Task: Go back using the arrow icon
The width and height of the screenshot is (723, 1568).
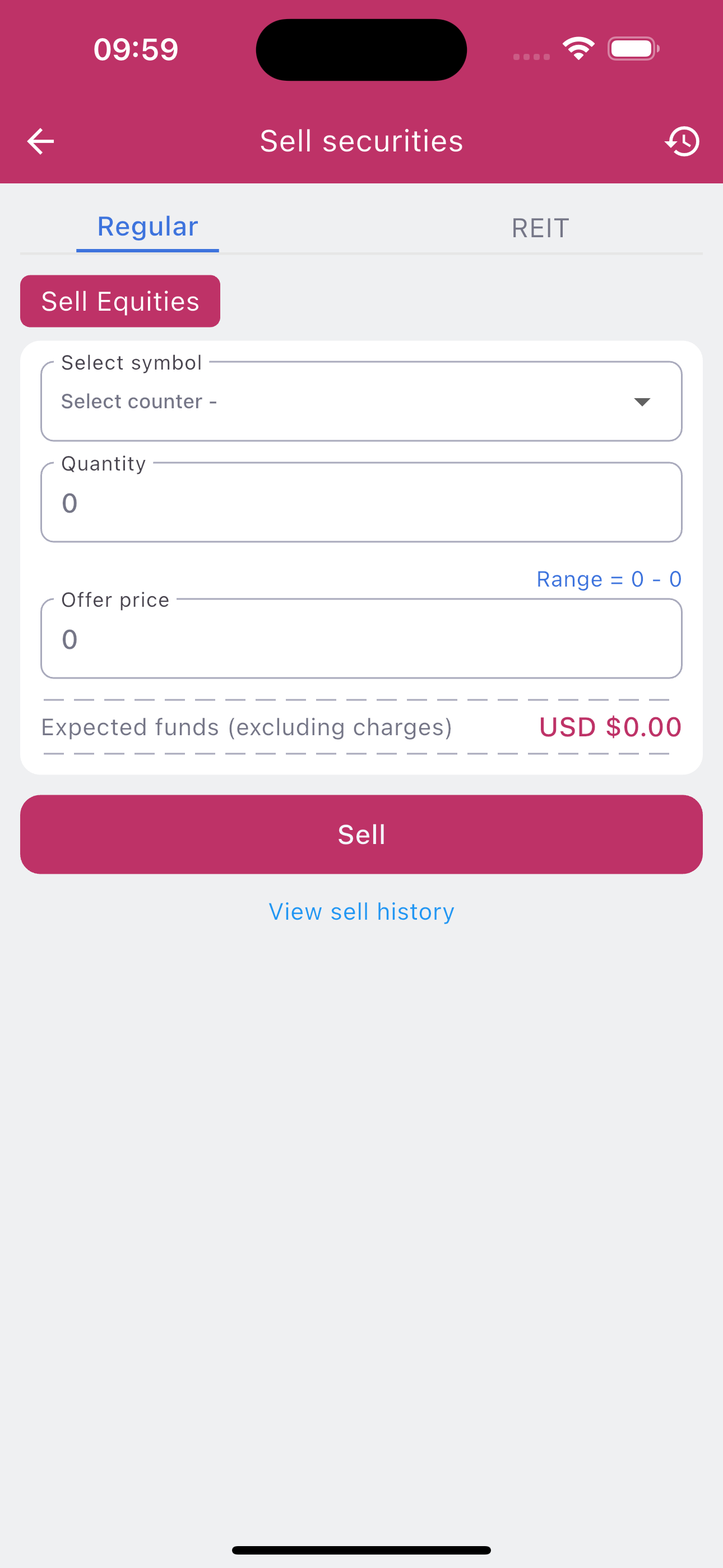Action: [41, 141]
